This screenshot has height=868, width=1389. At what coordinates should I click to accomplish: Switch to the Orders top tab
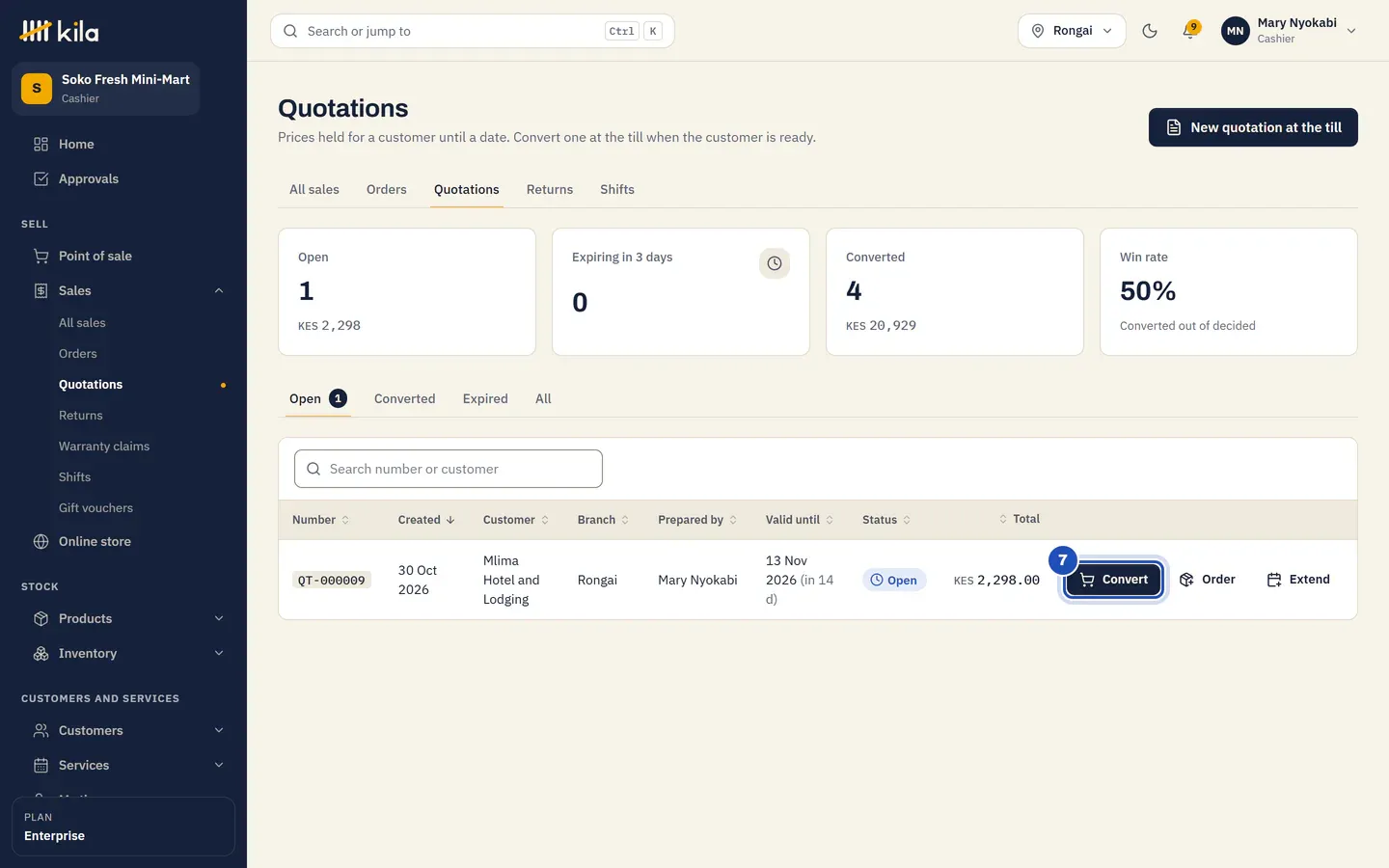pos(387,189)
